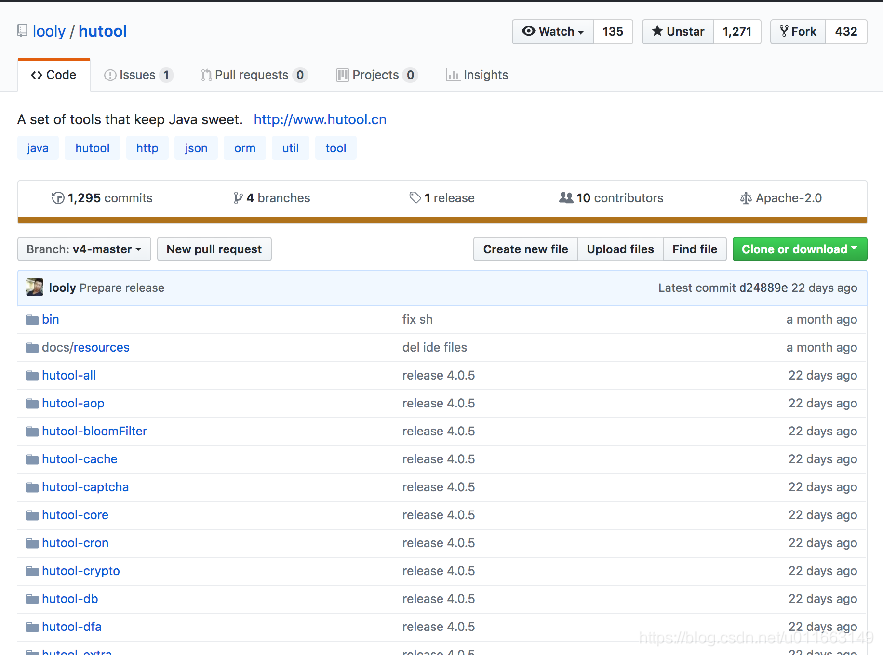Star count 1,271 to view stargazers
The height and width of the screenshot is (656, 883).
tap(737, 31)
